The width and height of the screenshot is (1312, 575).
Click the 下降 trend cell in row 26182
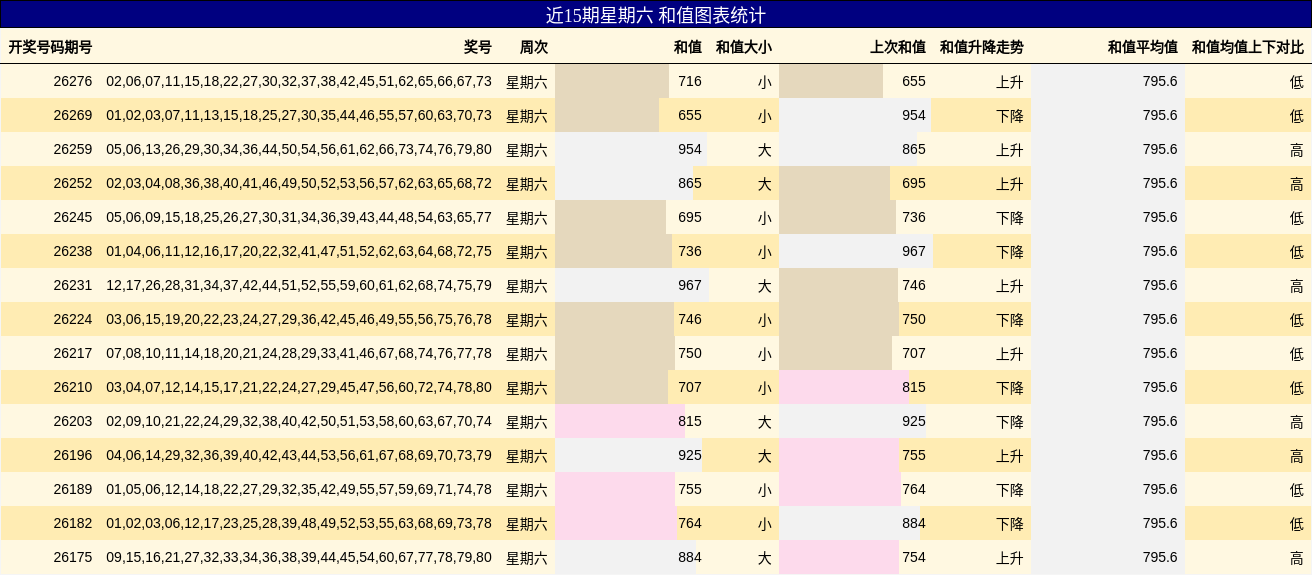pyautogui.click(x=1010, y=524)
